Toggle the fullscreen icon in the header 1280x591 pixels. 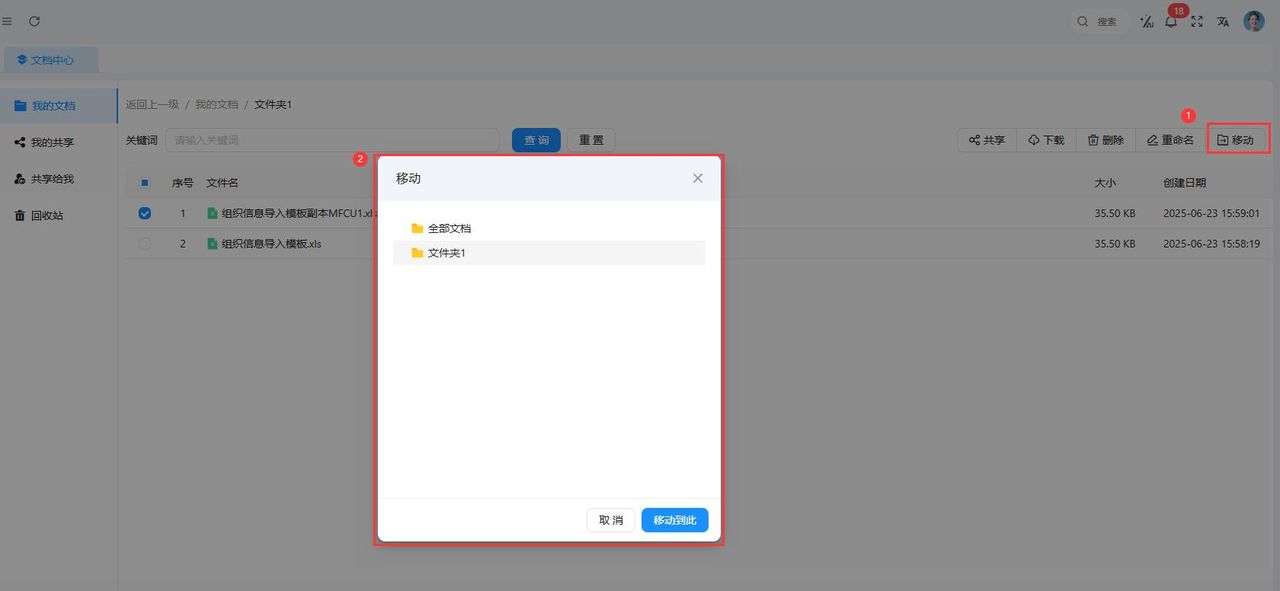(1197, 21)
